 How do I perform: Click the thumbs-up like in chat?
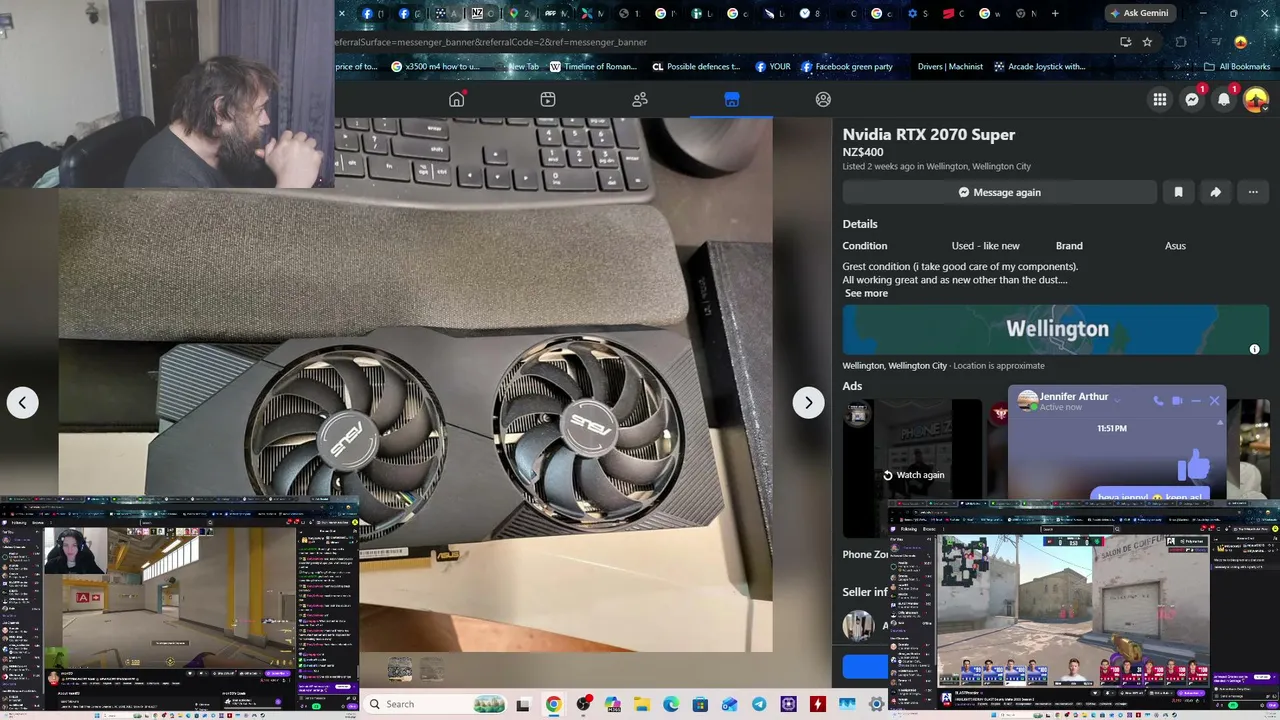click(1193, 465)
